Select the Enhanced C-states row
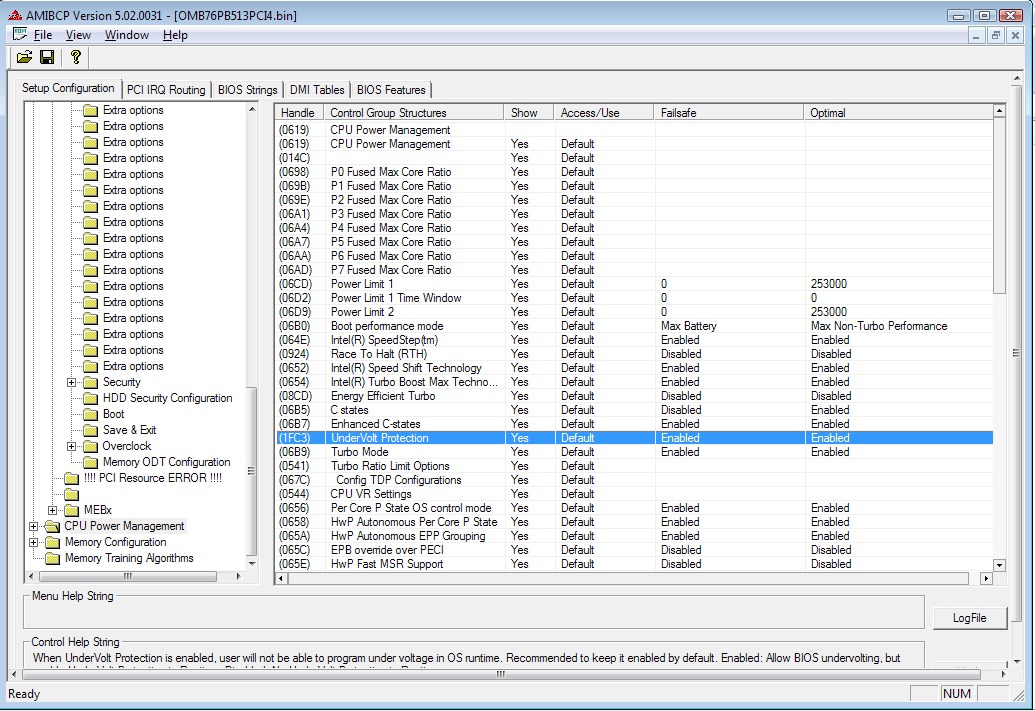 point(634,424)
